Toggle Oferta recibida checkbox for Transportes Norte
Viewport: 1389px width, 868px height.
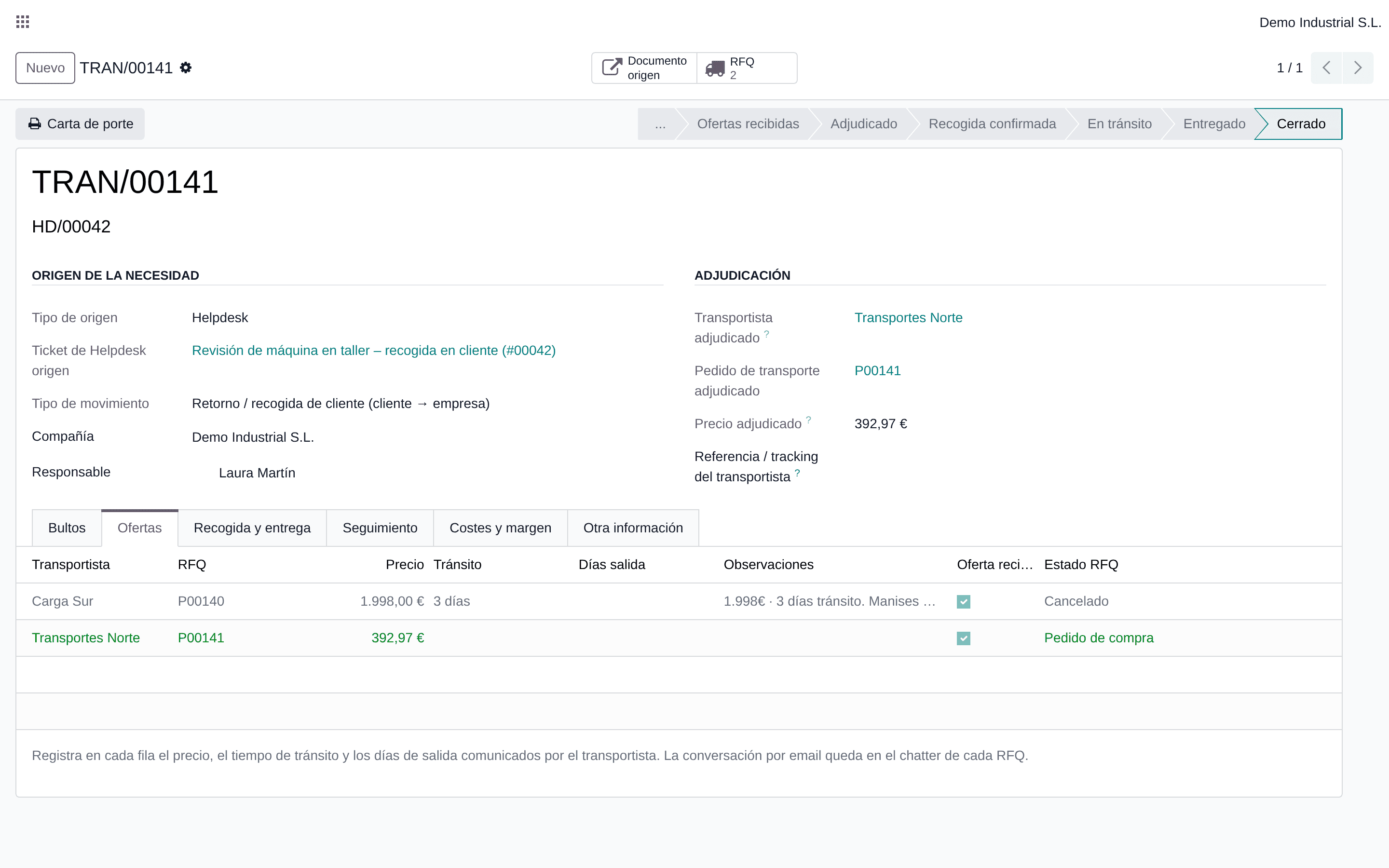pyautogui.click(x=964, y=638)
